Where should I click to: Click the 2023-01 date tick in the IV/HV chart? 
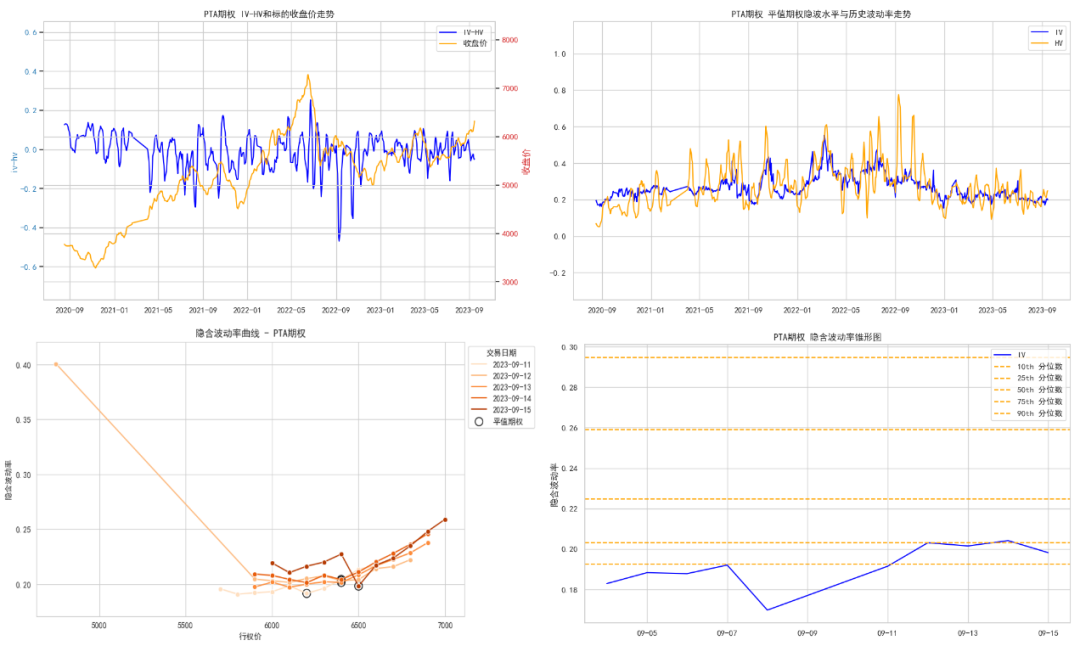click(x=944, y=311)
